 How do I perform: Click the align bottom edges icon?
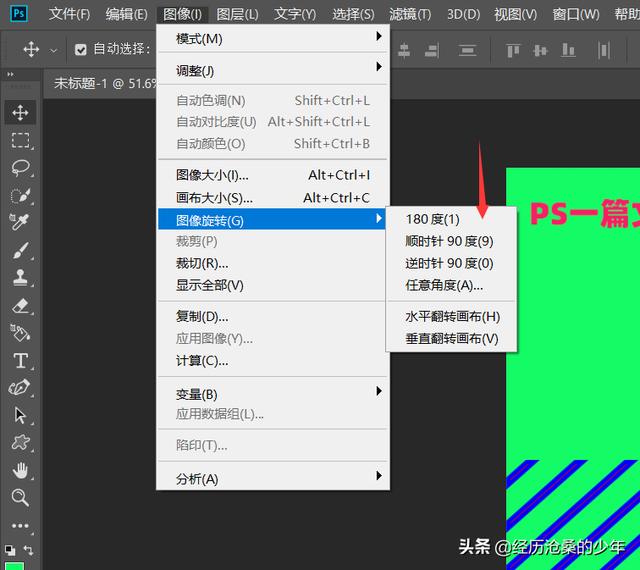click(x=568, y=50)
